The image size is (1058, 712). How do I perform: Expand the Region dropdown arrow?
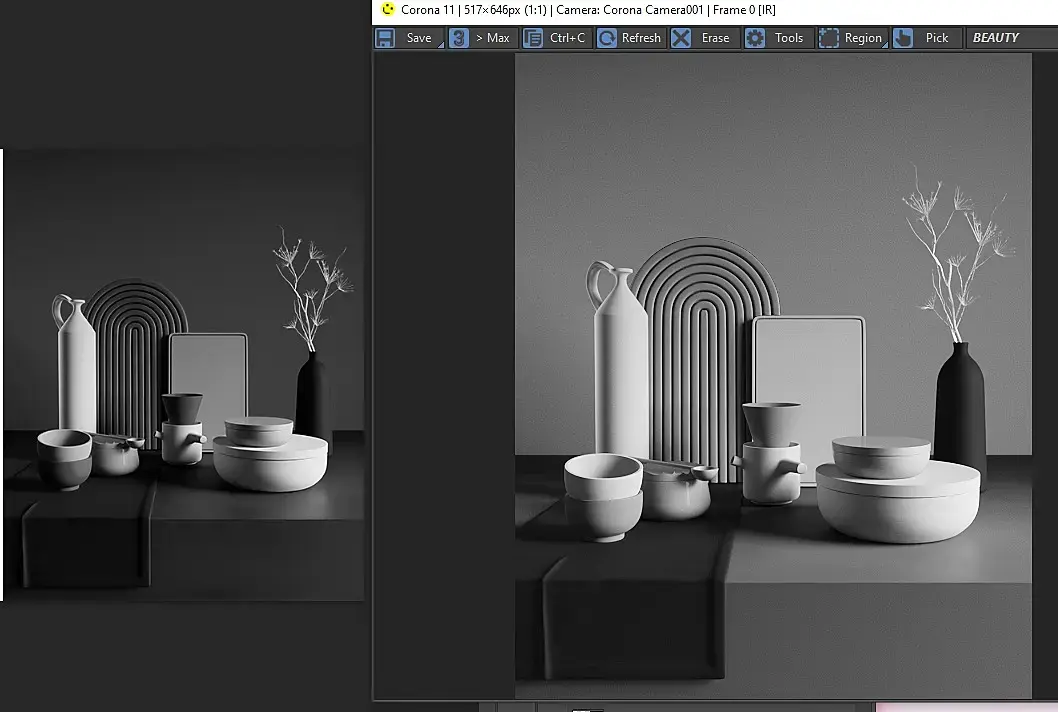click(x=885, y=45)
